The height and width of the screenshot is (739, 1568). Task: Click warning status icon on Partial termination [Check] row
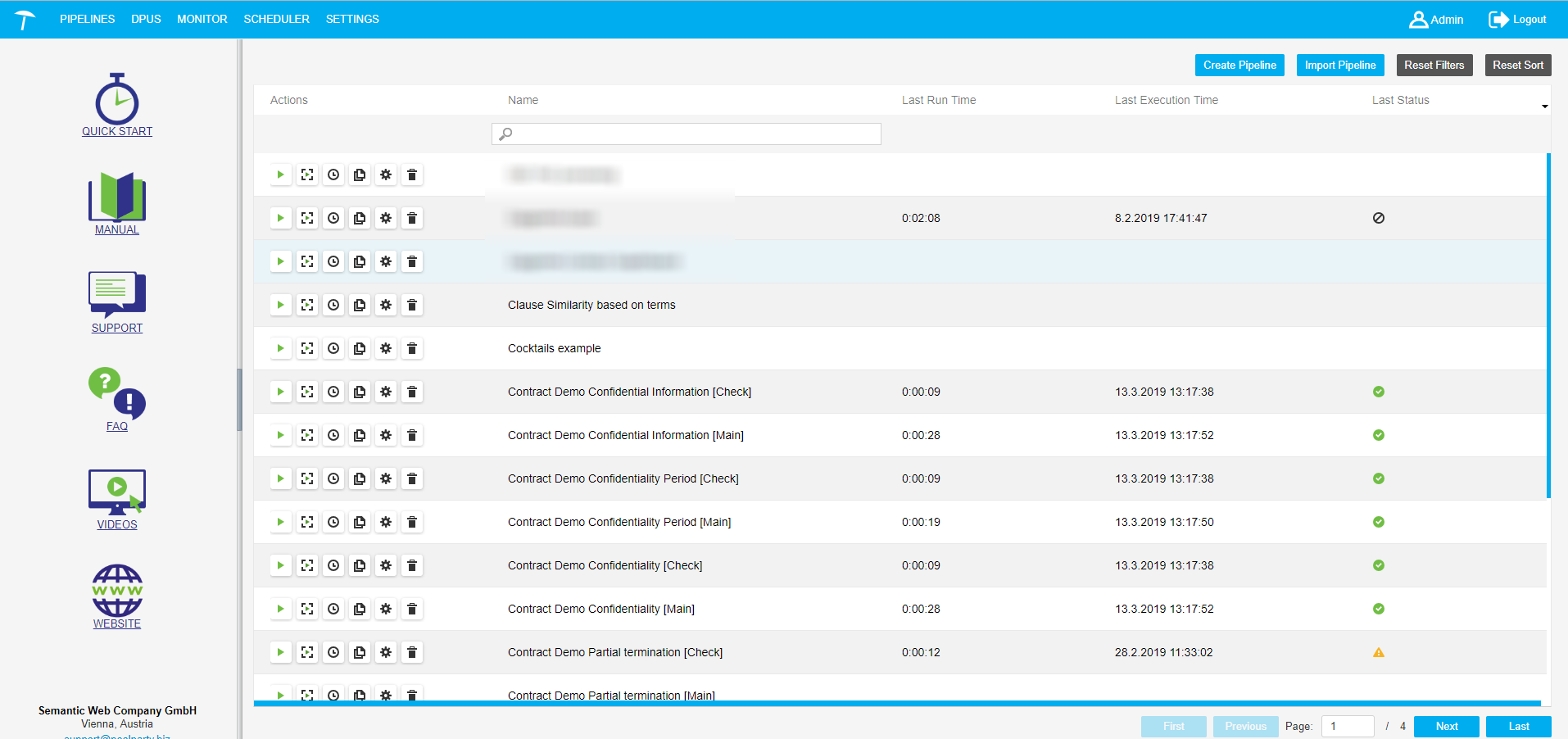1378,652
